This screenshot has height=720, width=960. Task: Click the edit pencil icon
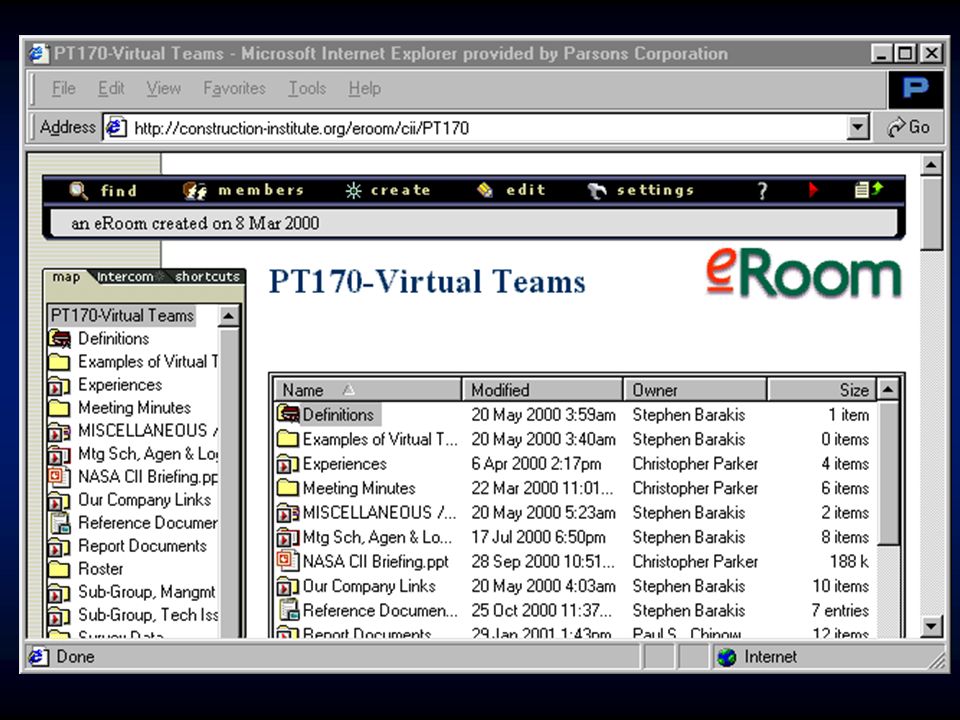pyautogui.click(x=485, y=190)
